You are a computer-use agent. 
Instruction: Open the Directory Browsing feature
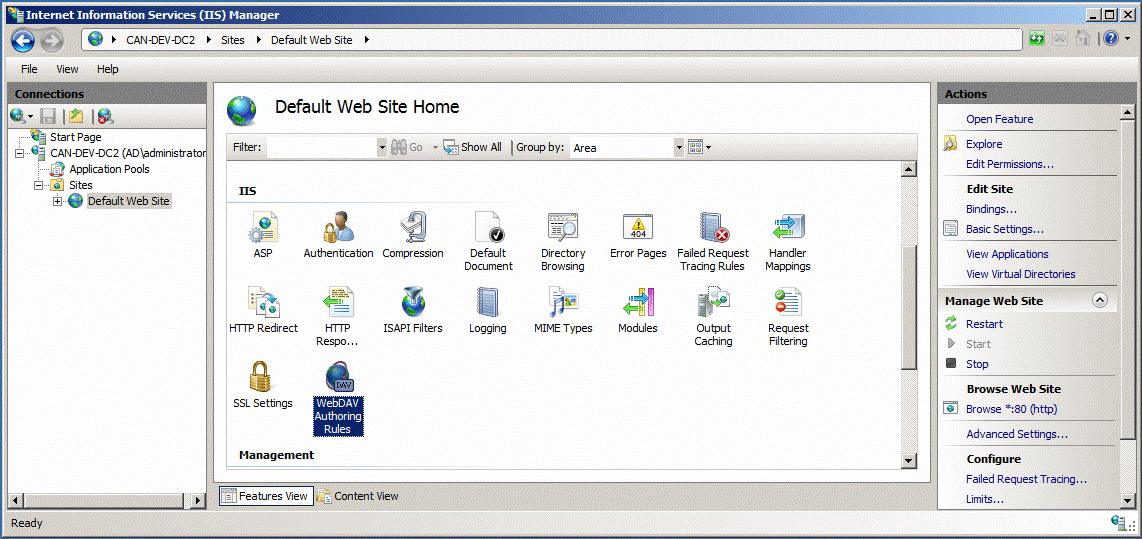point(563,241)
